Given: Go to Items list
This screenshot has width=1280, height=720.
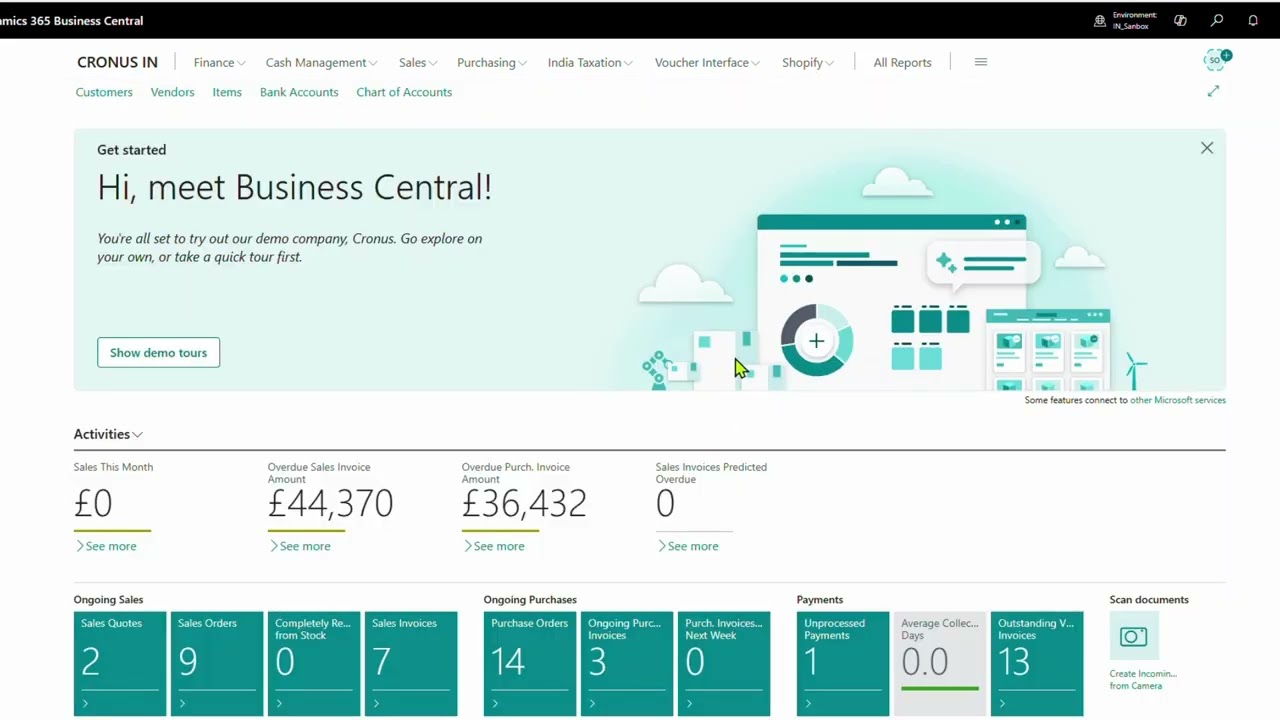Looking at the screenshot, I should point(227,92).
